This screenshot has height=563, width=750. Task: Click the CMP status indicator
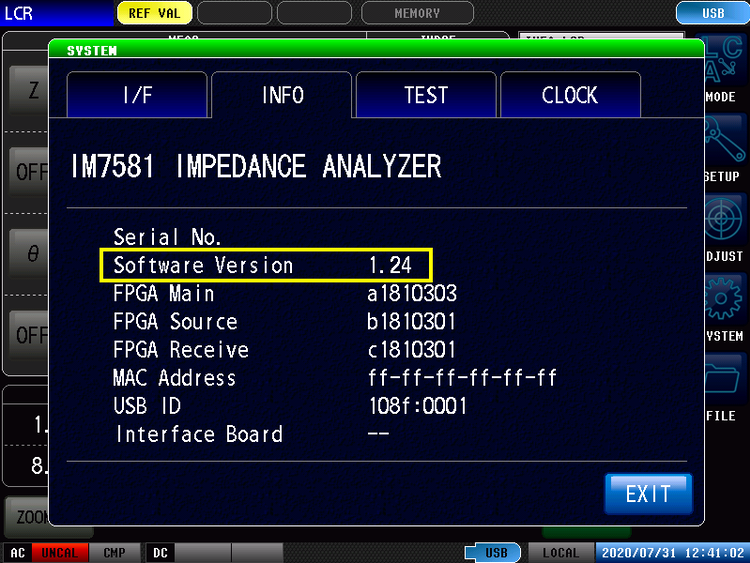coord(114,552)
